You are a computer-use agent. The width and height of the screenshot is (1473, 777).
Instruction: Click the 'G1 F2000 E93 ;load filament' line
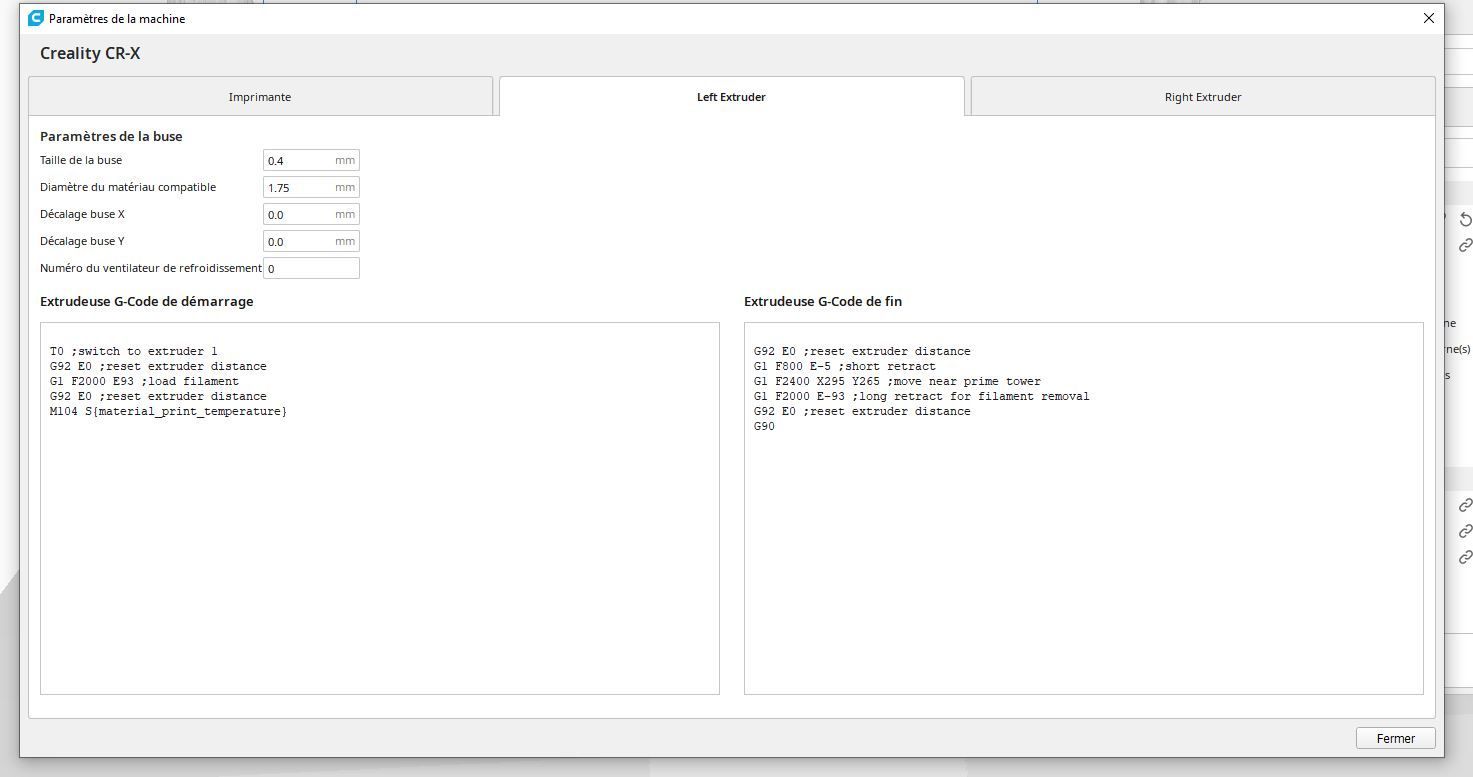pyautogui.click(x=144, y=381)
